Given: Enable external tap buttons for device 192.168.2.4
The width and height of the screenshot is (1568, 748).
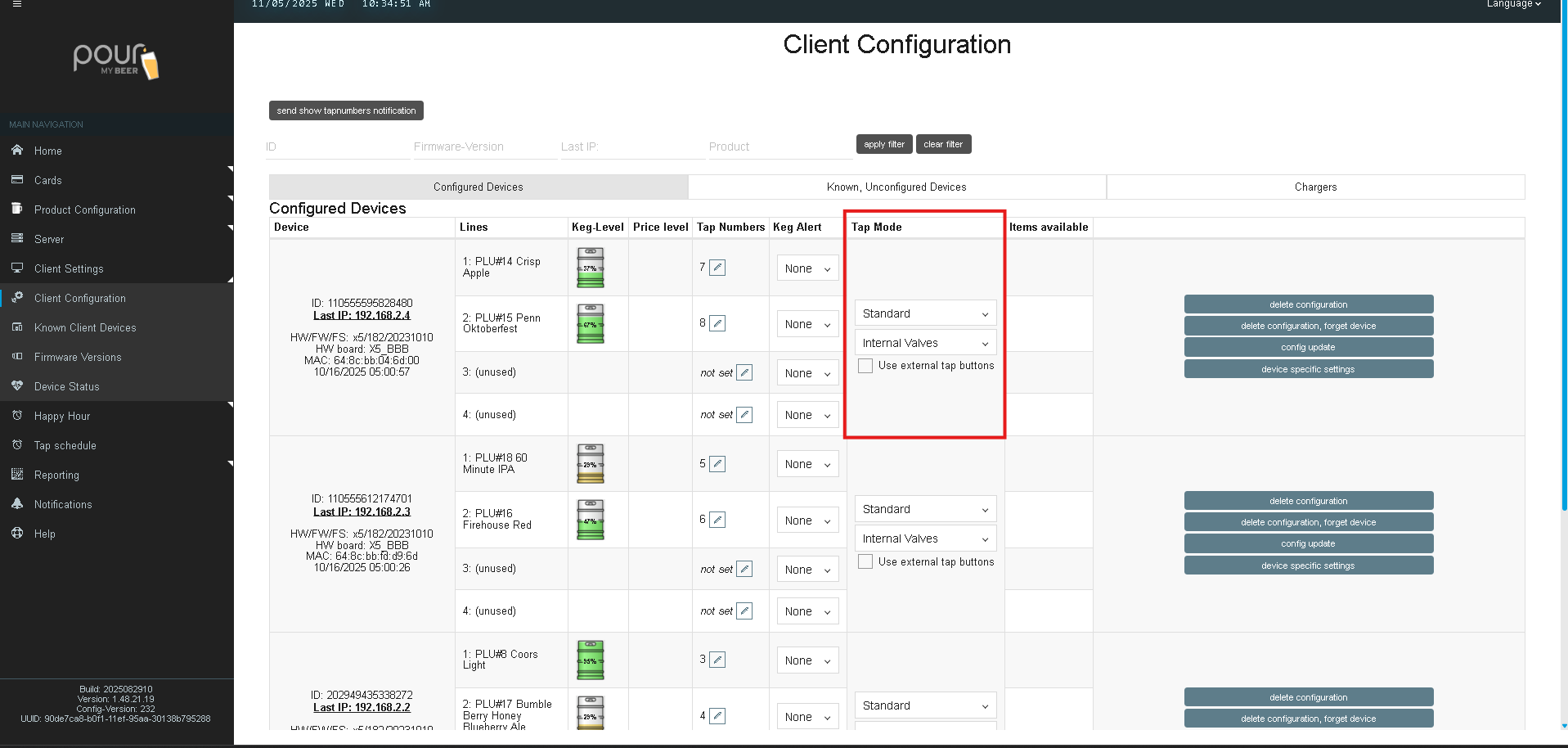Looking at the screenshot, I should (865, 366).
